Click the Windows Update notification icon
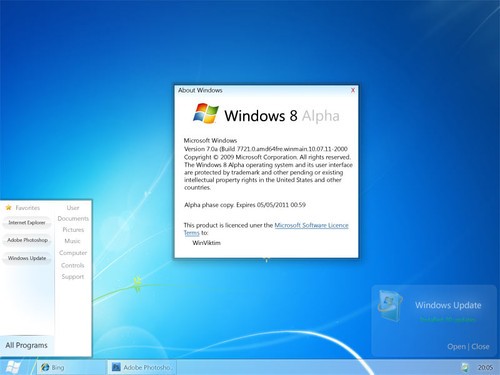The image size is (500, 375). (390, 306)
